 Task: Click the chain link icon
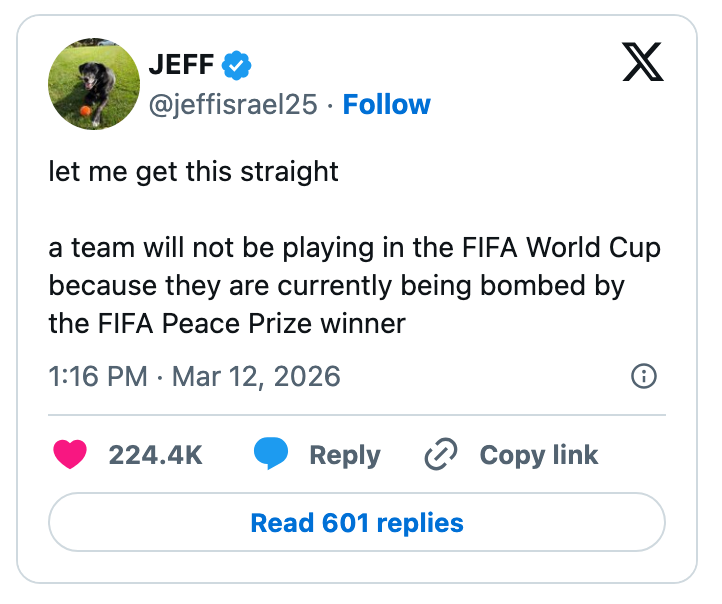click(441, 455)
